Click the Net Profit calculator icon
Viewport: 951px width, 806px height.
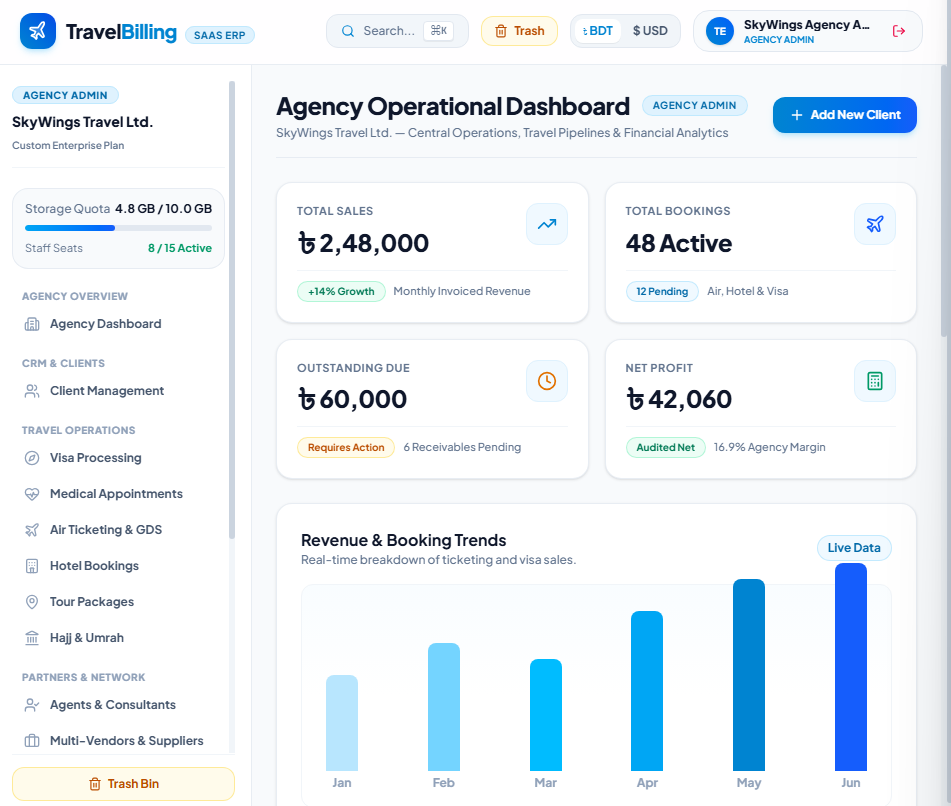pos(875,381)
